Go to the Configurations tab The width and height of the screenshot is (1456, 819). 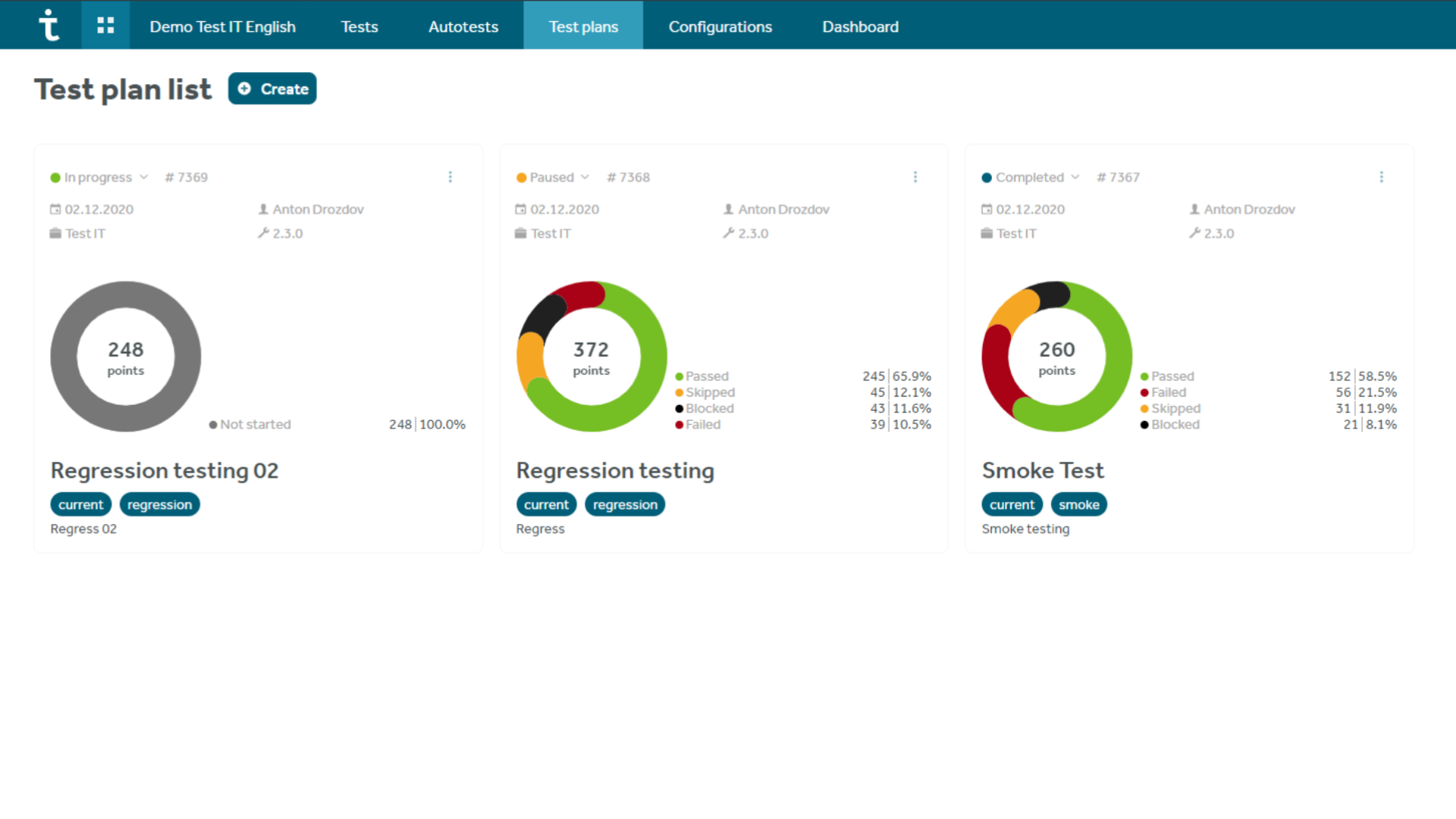(x=720, y=27)
